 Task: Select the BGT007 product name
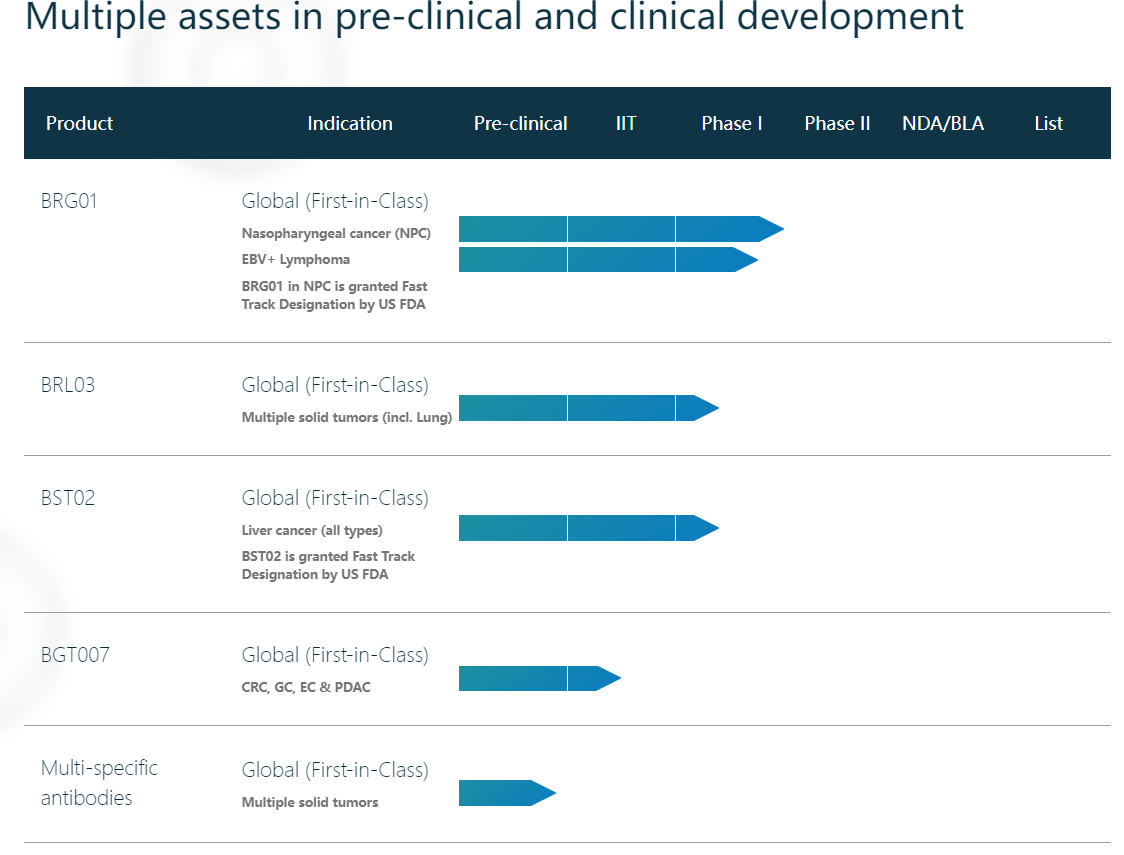pyautogui.click(x=75, y=655)
